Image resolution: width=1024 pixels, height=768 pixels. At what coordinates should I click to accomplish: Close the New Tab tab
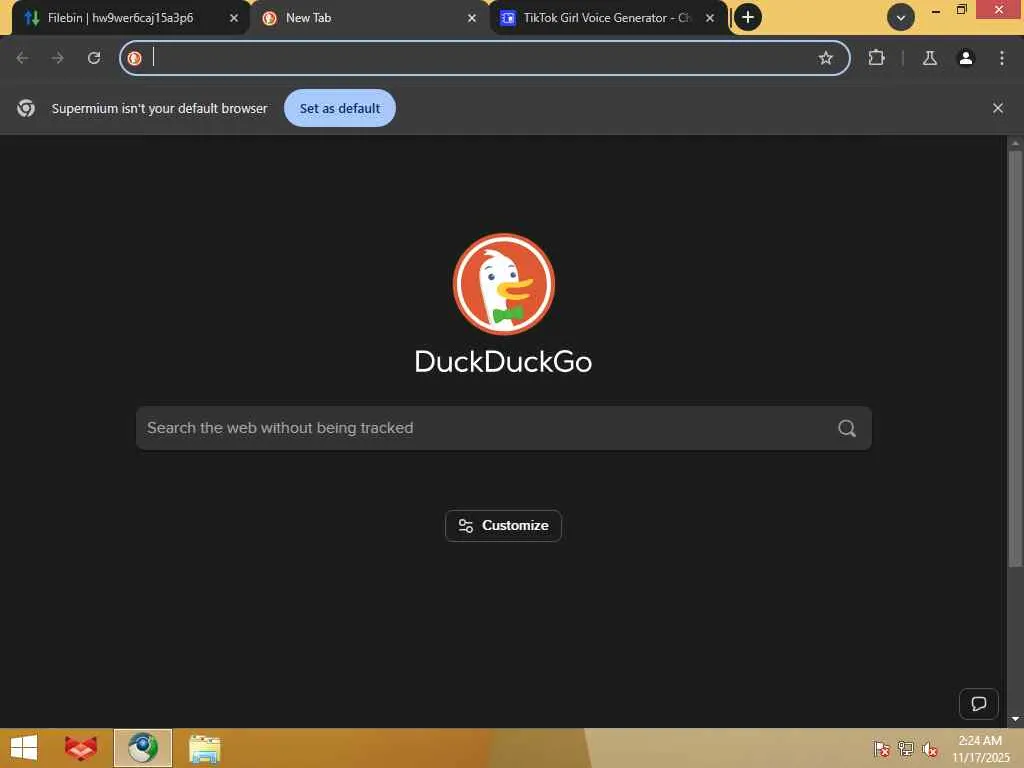click(x=472, y=18)
